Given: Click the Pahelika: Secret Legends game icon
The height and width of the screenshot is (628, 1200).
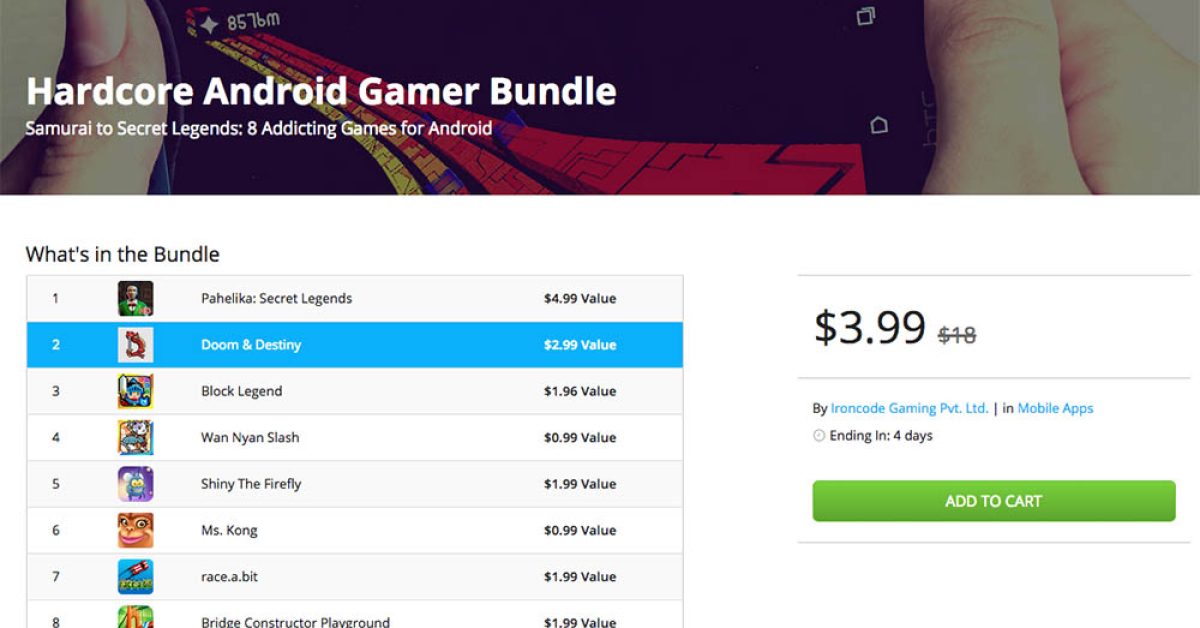Looking at the screenshot, I should tap(135, 298).
